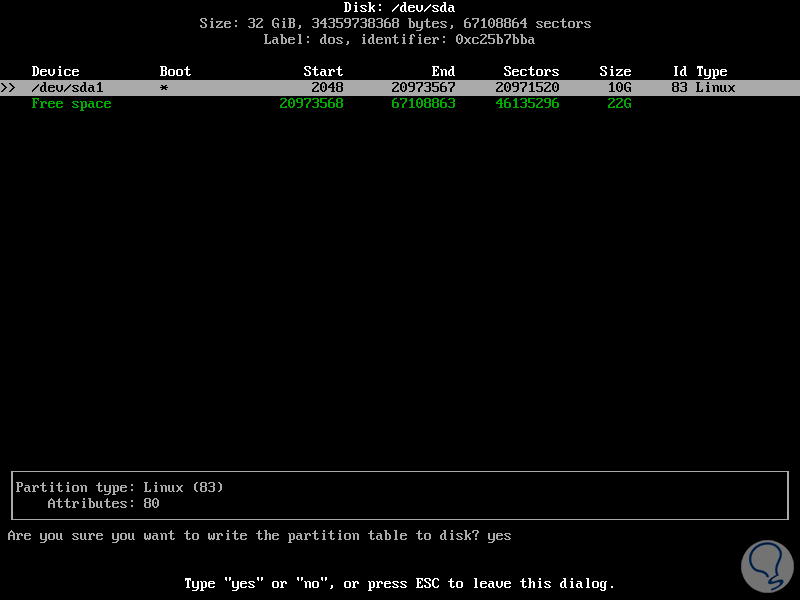Click the Device column header
The height and width of the screenshot is (600, 800).
[x=56, y=71]
